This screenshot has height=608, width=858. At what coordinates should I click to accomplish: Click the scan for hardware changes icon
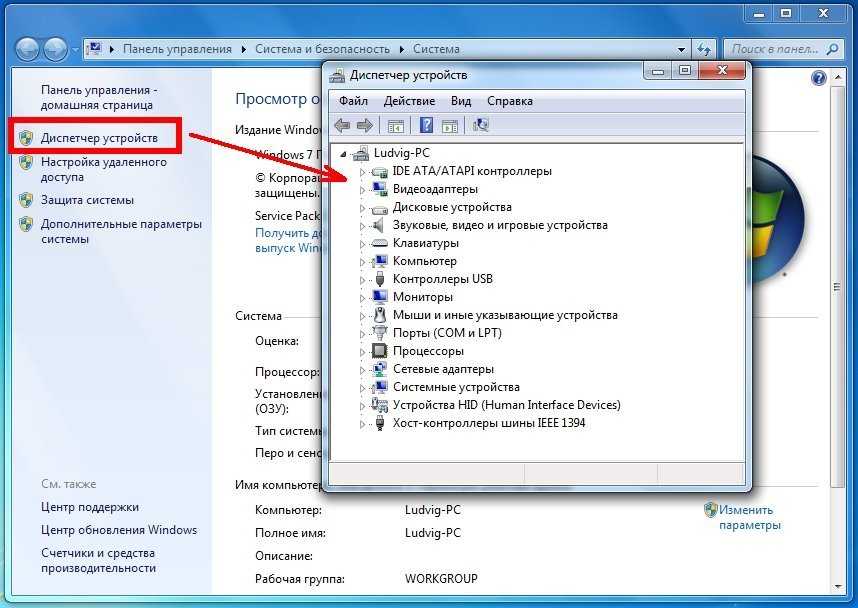480,126
